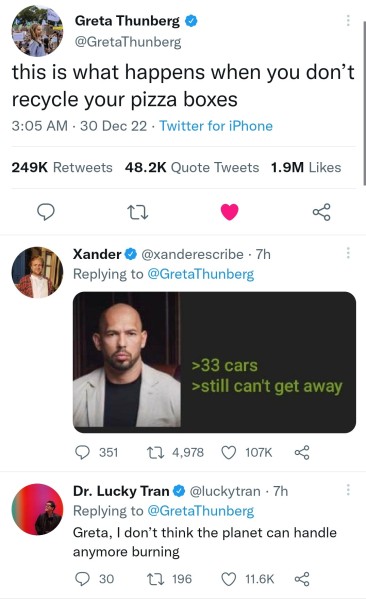Open more options on Dr. Lucky Tran's reply
366x600 pixels.
pos(348,489)
